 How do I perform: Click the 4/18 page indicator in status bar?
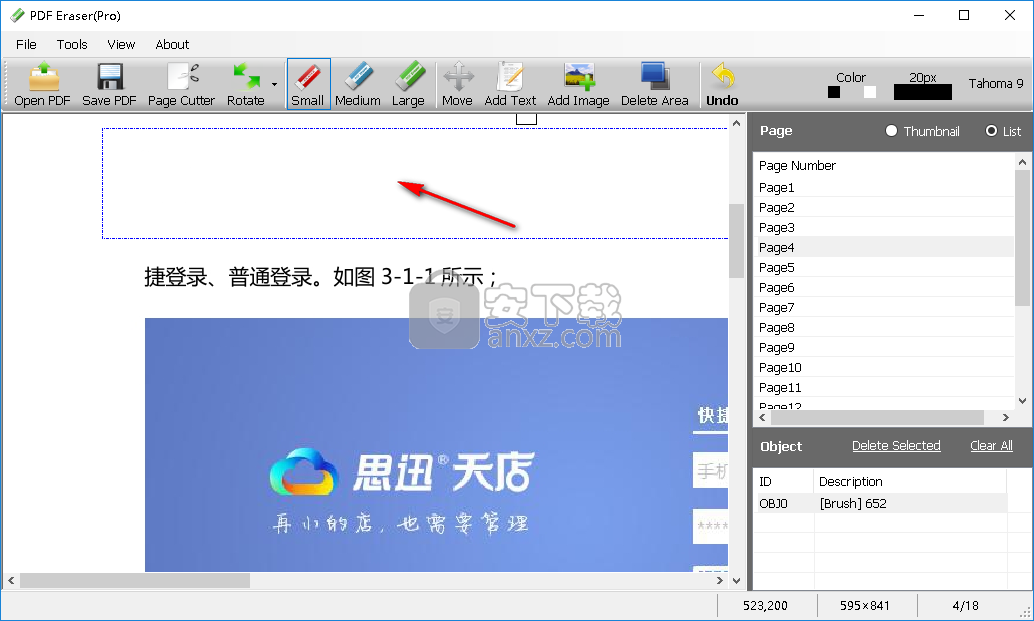tap(965, 605)
